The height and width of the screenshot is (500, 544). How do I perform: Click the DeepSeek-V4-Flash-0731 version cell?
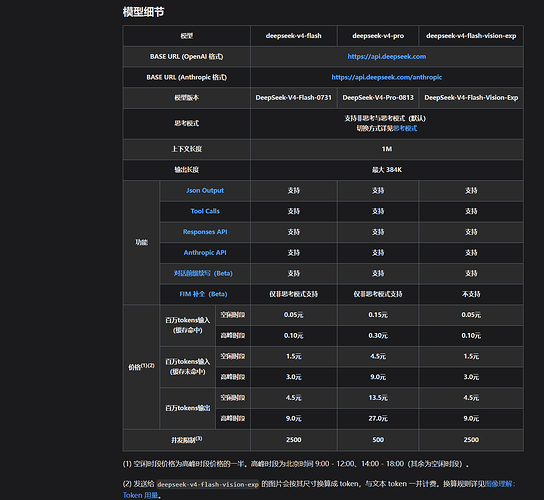click(x=294, y=98)
